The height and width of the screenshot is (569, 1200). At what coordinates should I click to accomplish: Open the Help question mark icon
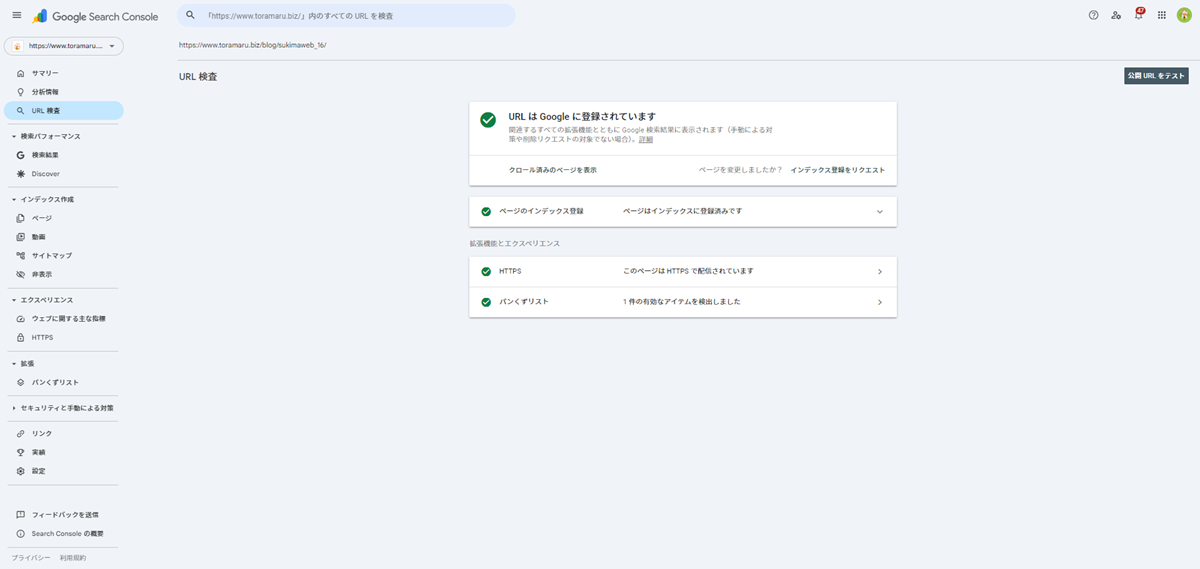(x=1093, y=15)
